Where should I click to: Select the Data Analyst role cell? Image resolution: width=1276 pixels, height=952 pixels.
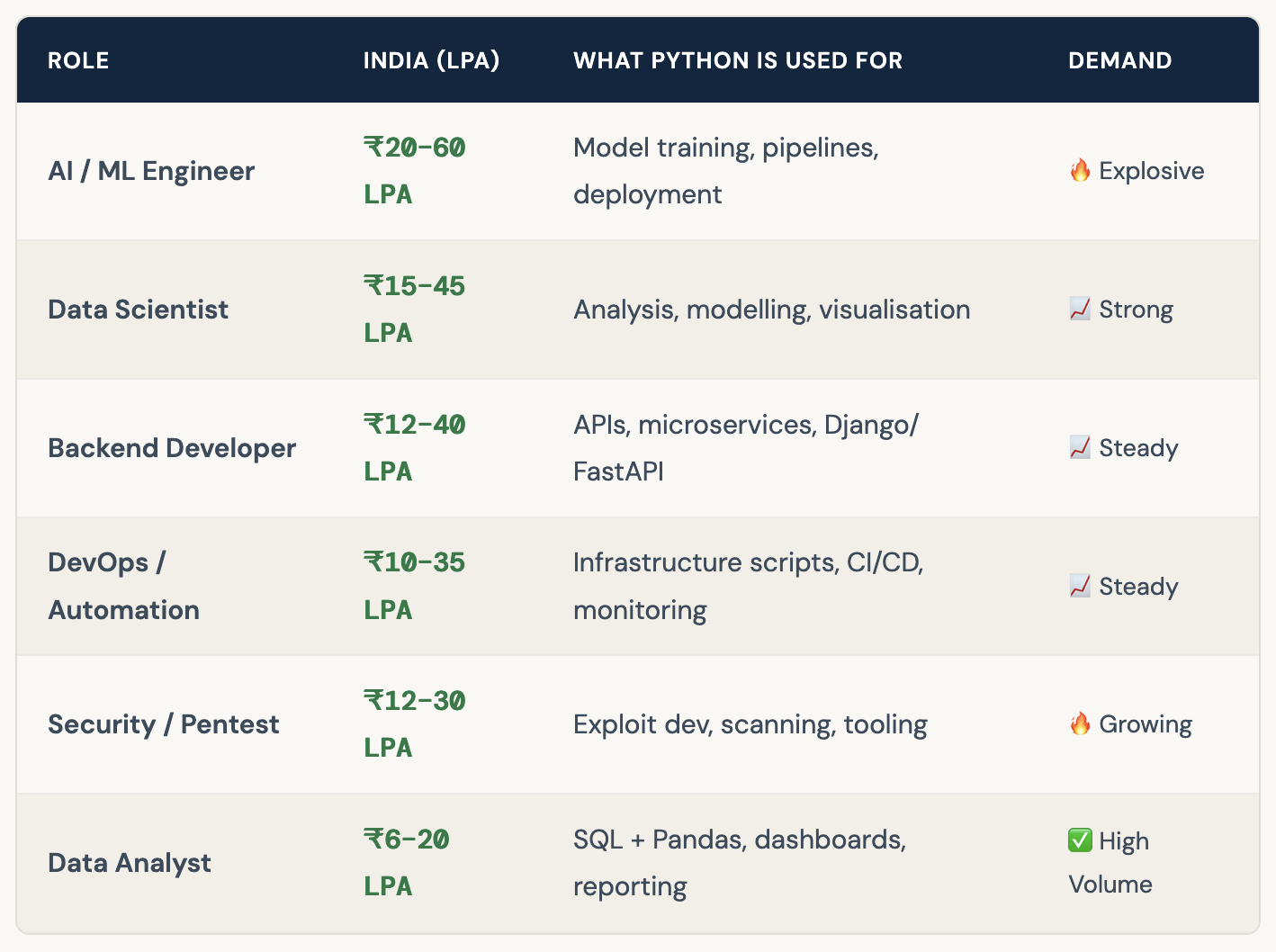tap(130, 863)
